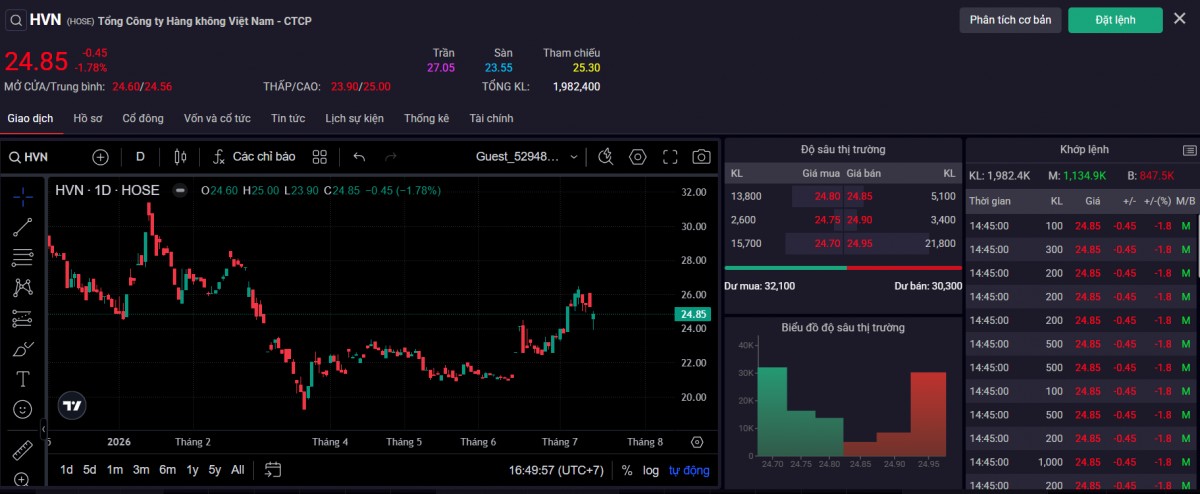Image resolution: width=1200 pixels, height=494 pixels.
Task: Open the stock search magnifier icon
Action: pos(17,19)
